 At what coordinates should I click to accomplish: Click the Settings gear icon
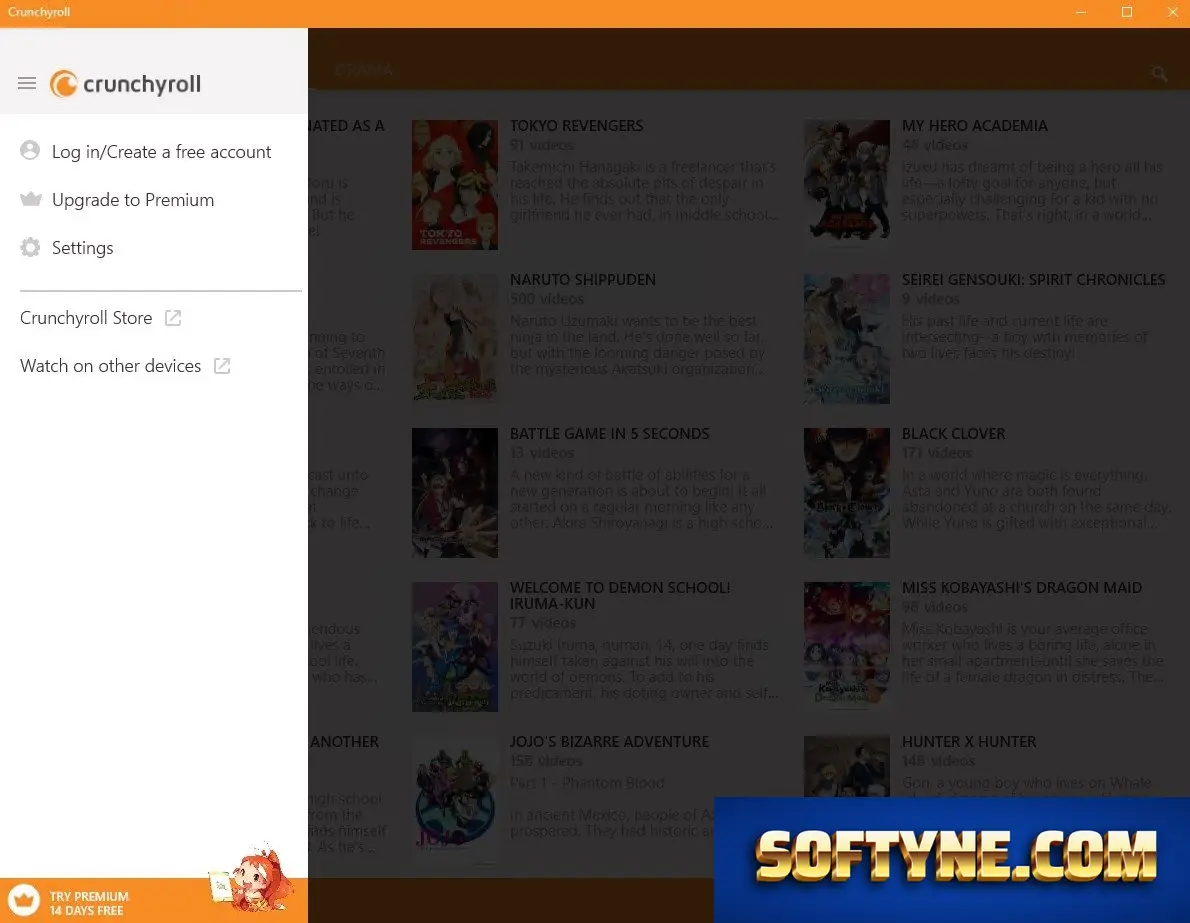tap(30, 247)
